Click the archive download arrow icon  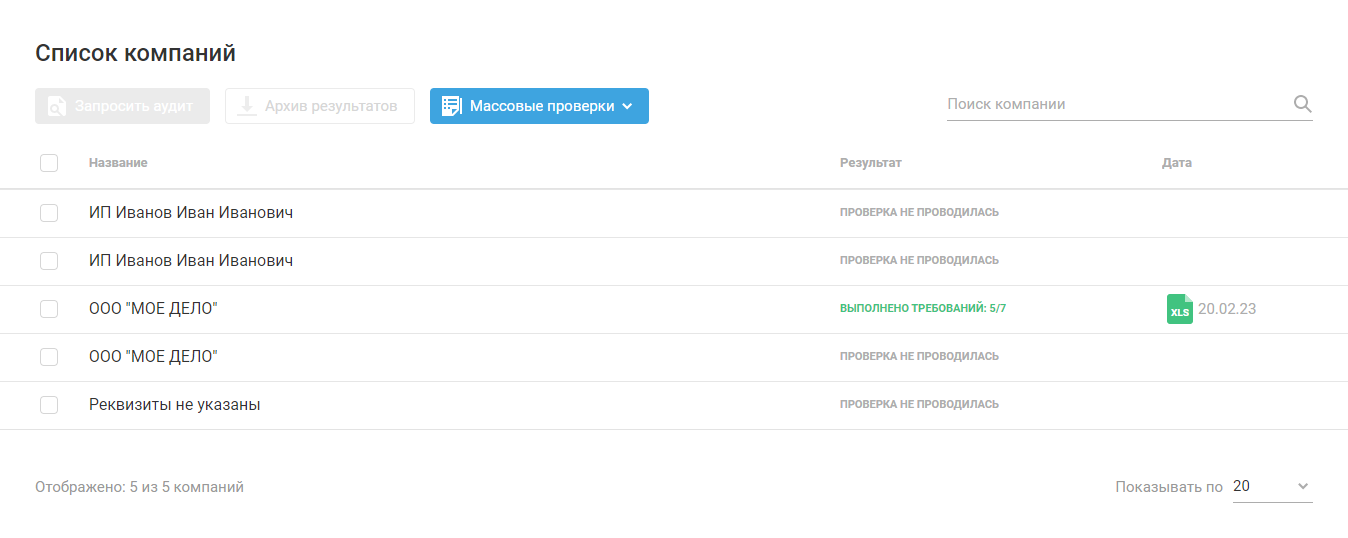coord(246,106)
